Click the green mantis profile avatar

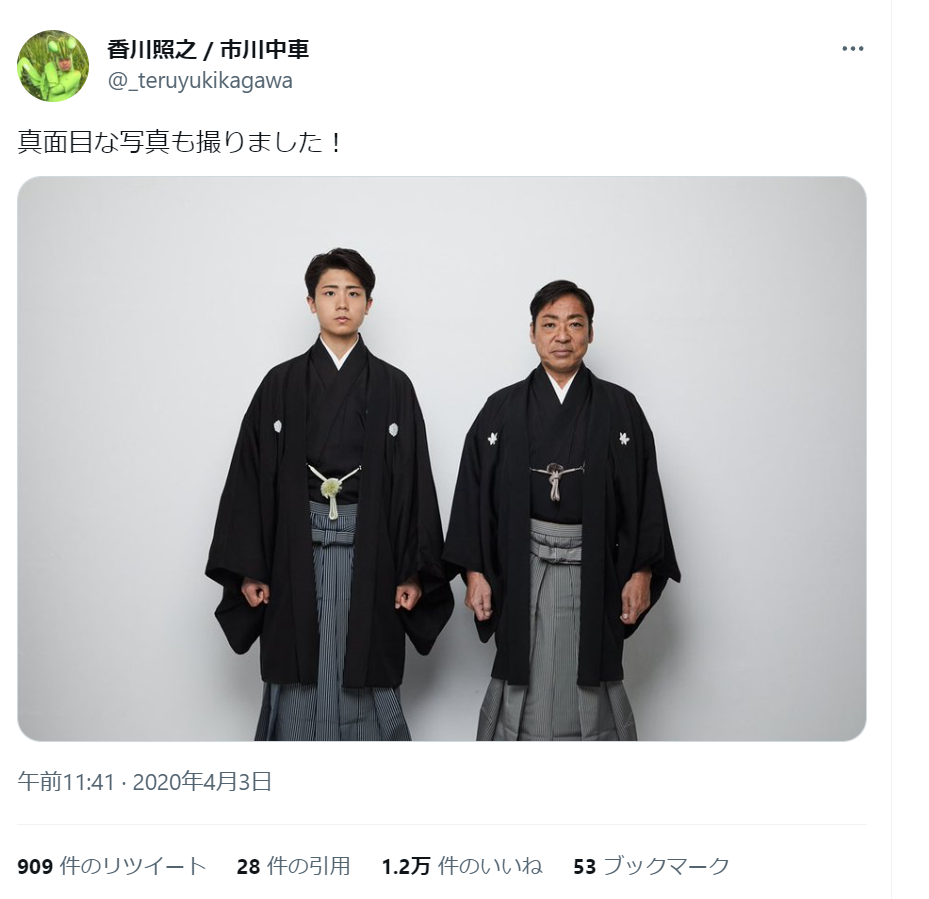pos(53,66)
